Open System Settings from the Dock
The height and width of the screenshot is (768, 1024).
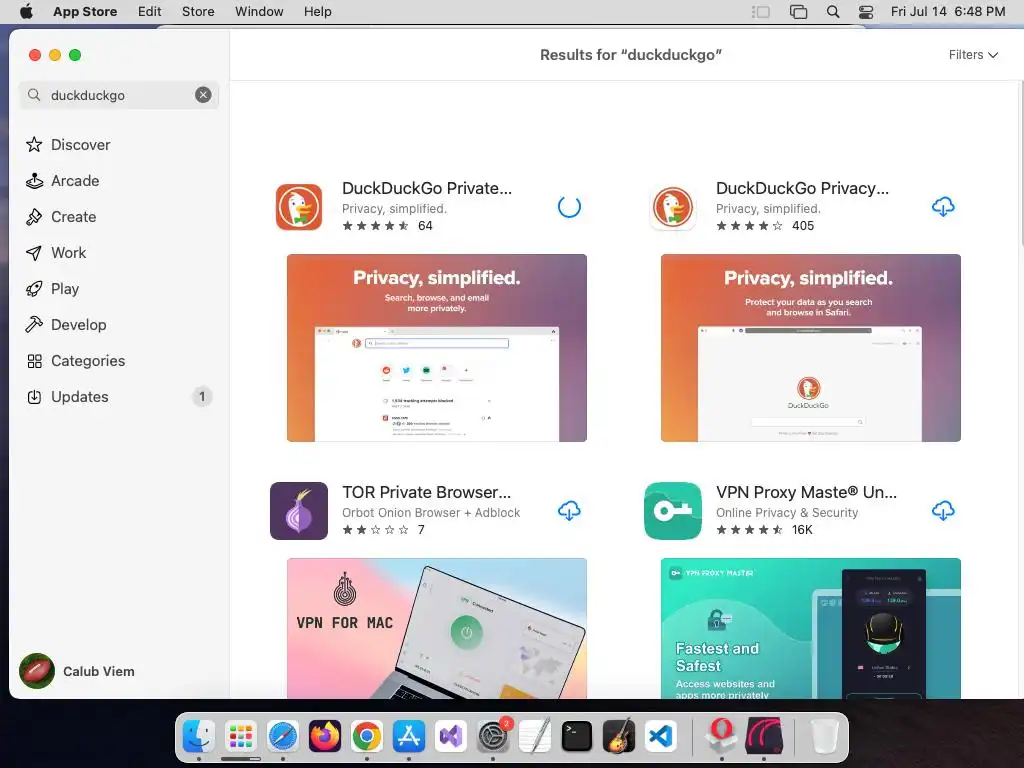click(x=493, y=737)
